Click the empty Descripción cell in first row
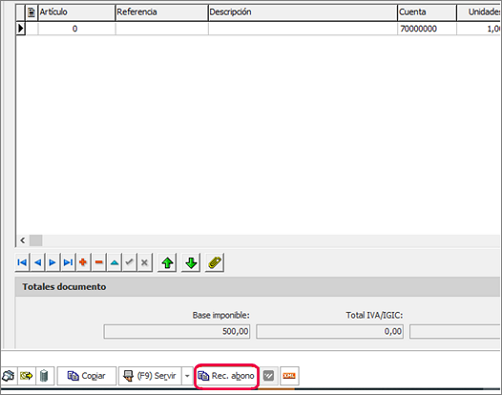This screenshot has width=502, height=395. point(303,29)
